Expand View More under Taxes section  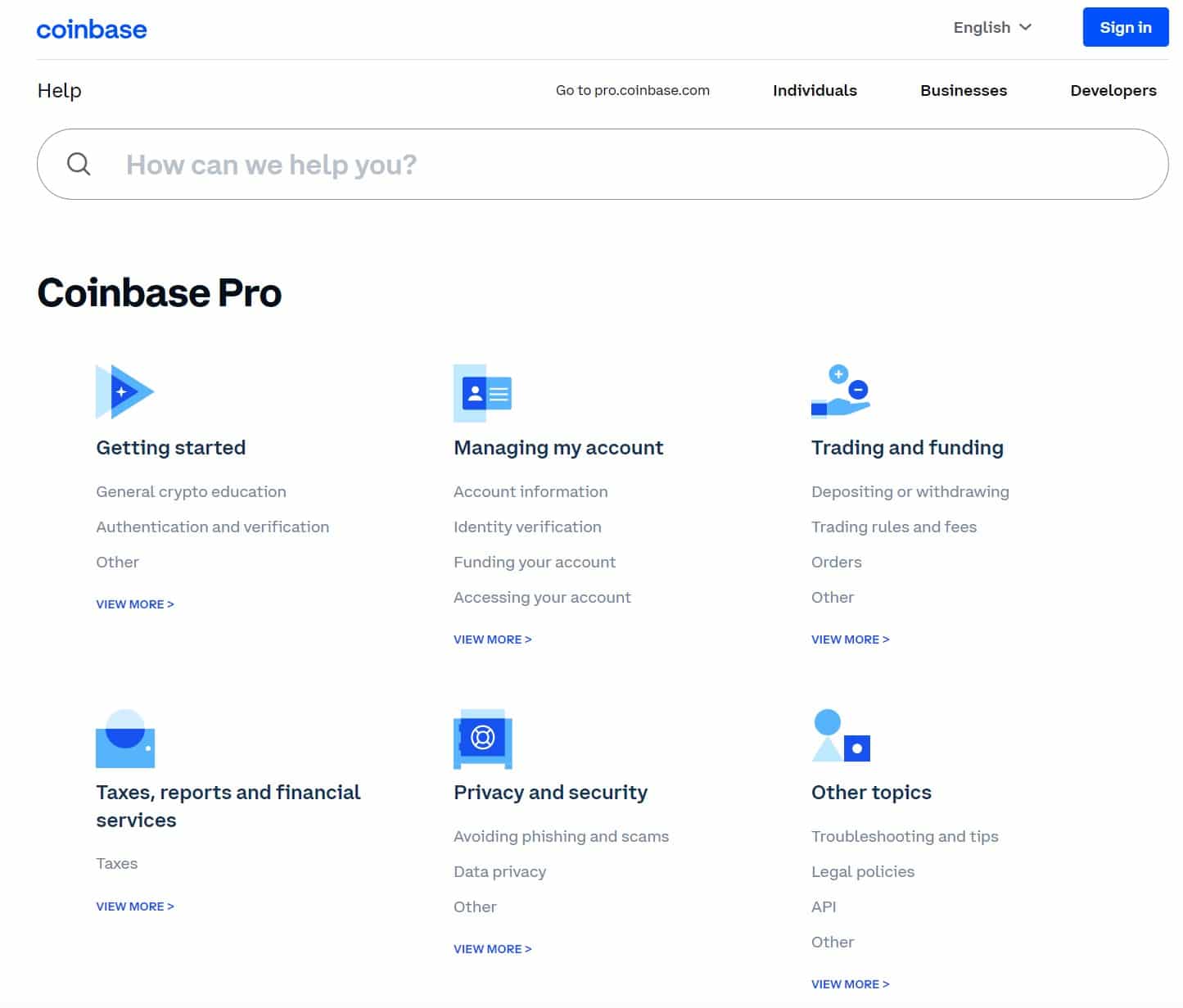[135, 906]
